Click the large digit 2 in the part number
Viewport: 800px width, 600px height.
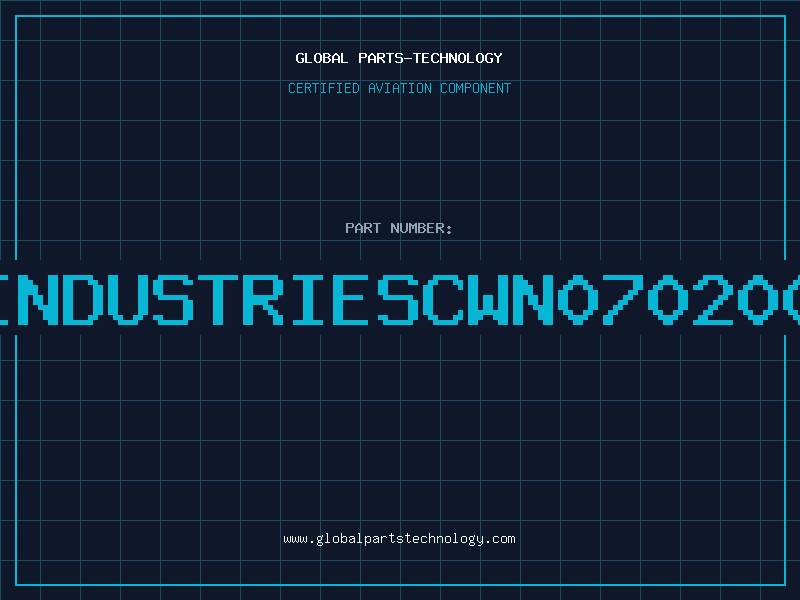point(712,299)
